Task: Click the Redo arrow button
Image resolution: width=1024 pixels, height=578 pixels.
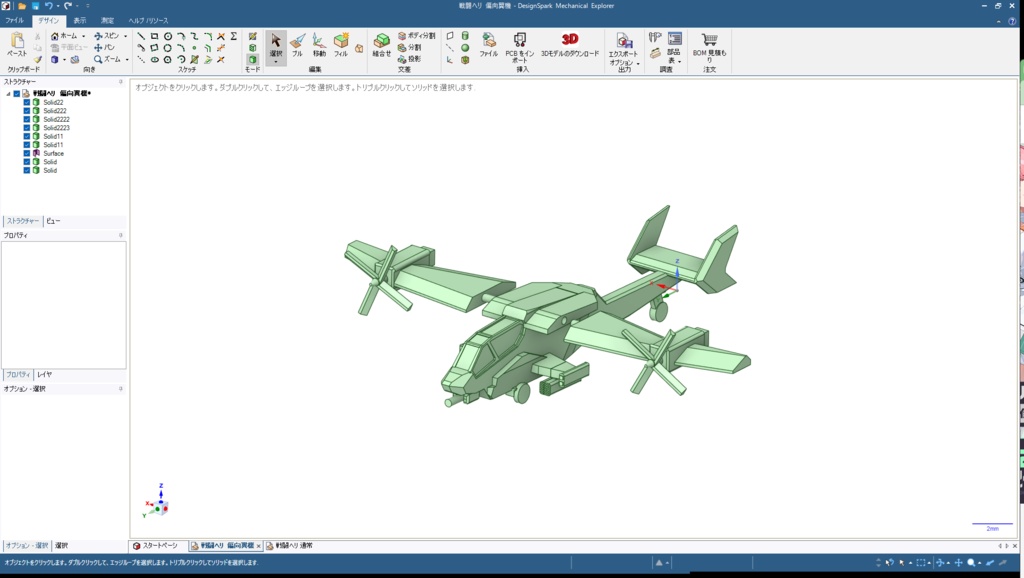Action: tap(67, 6)
